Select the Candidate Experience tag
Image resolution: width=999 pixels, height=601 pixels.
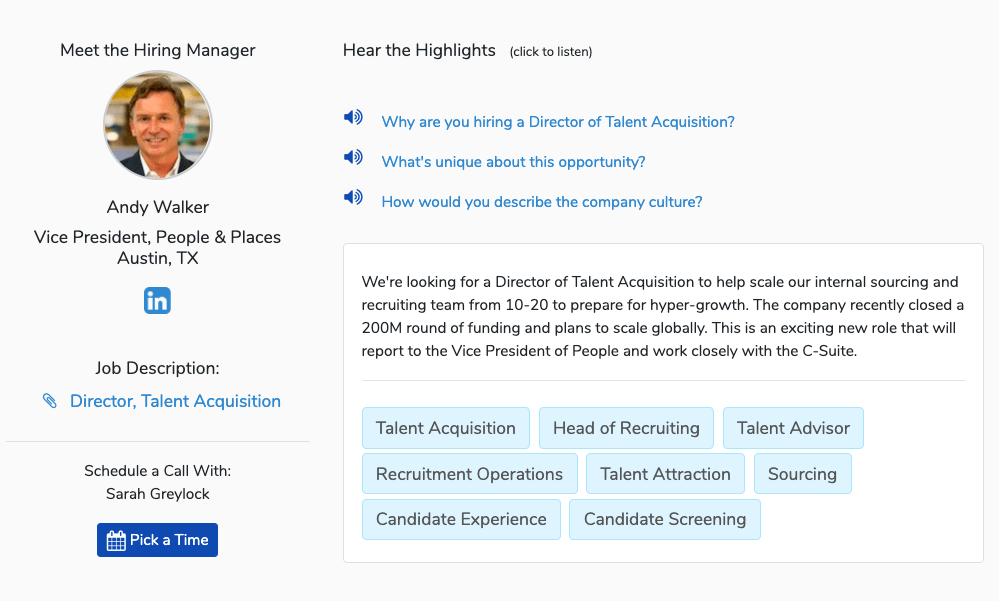461,519
